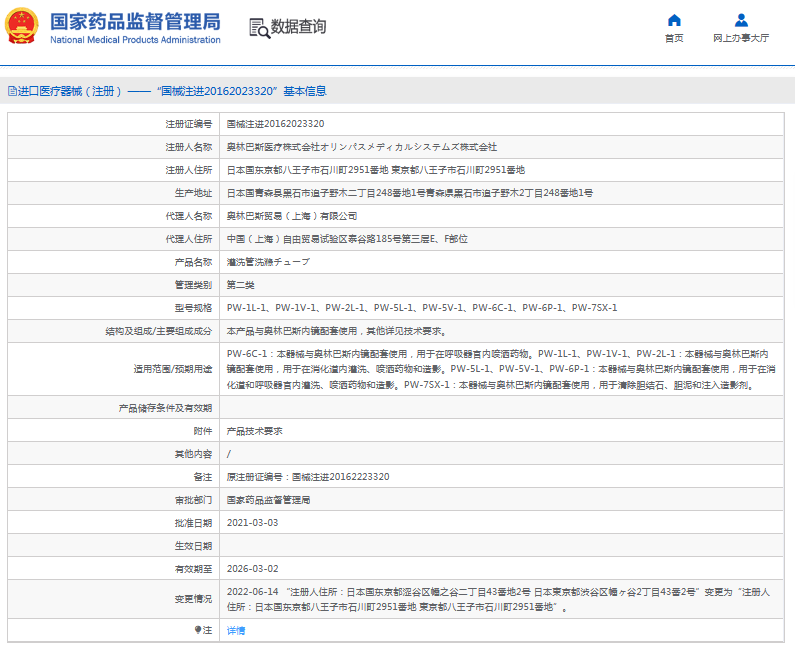The image size is (795, 650).
Task: Click the 生产地址 label
Action: pyautogui.click(x=193, y=193)
